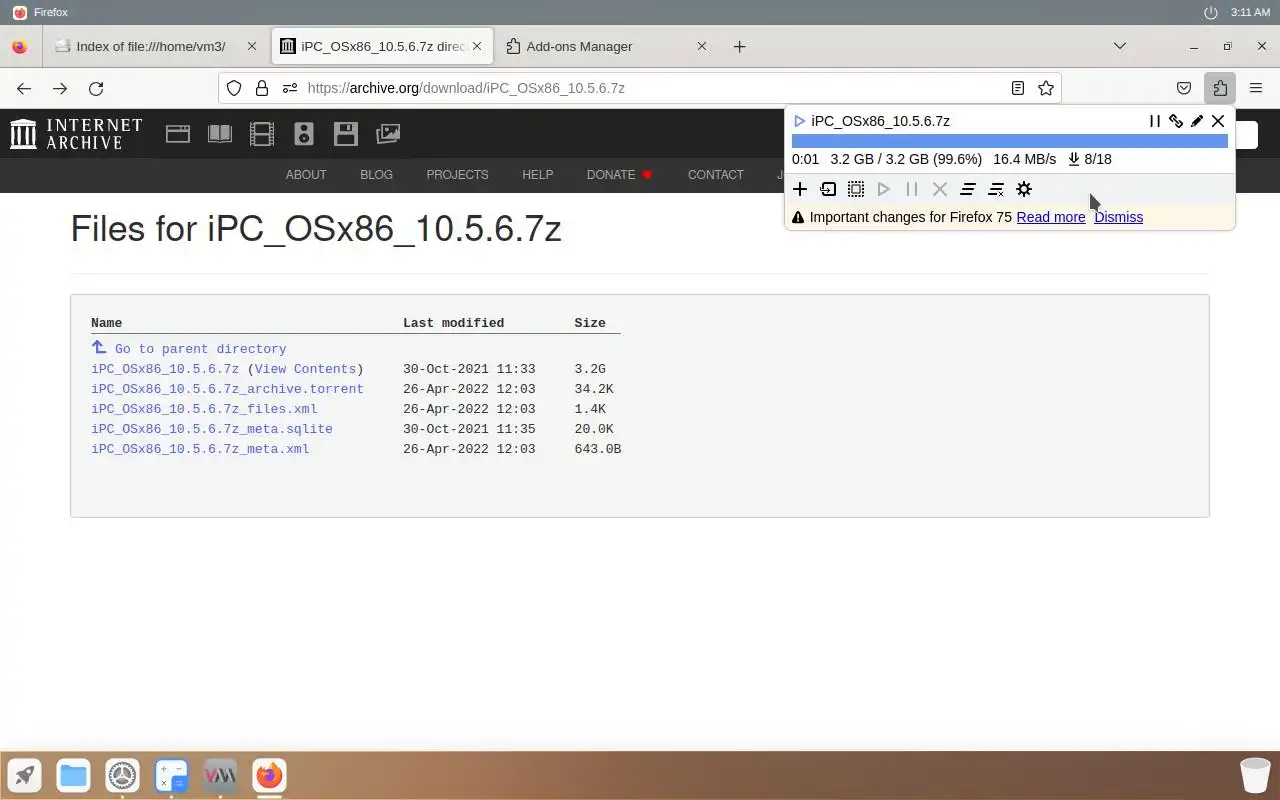This screenshot has width=1280, height=800.
Task: Click the system power icon in top bar
Action: click(1211, 12)
